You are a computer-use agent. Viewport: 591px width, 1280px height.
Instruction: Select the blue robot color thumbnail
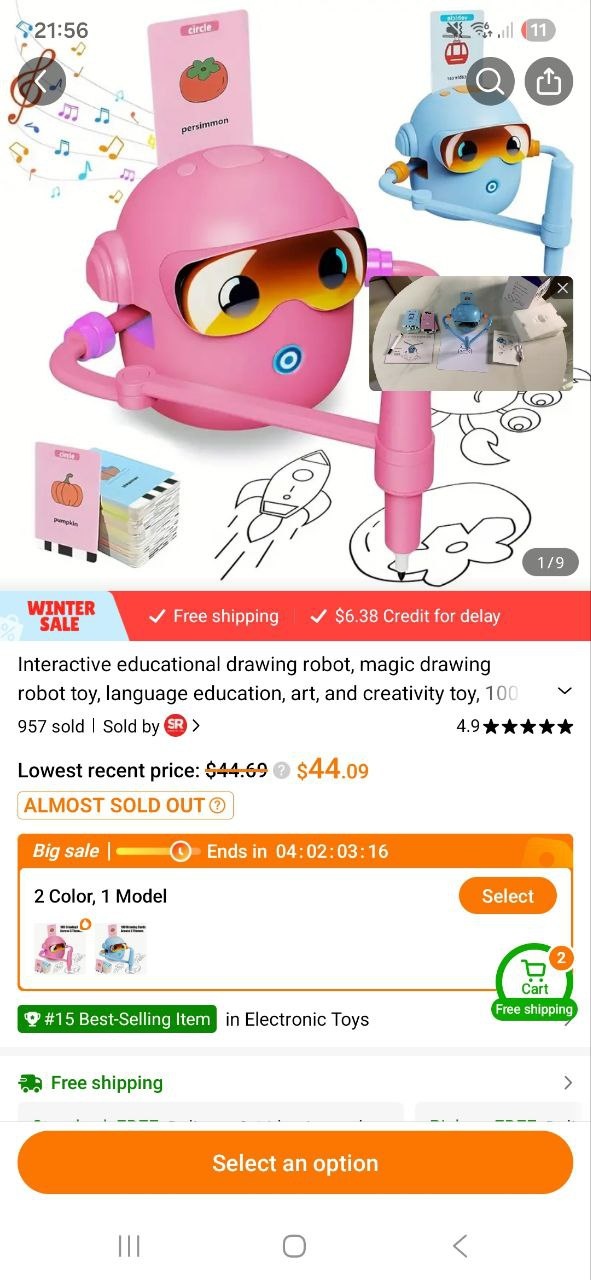(x=121, y=949)
